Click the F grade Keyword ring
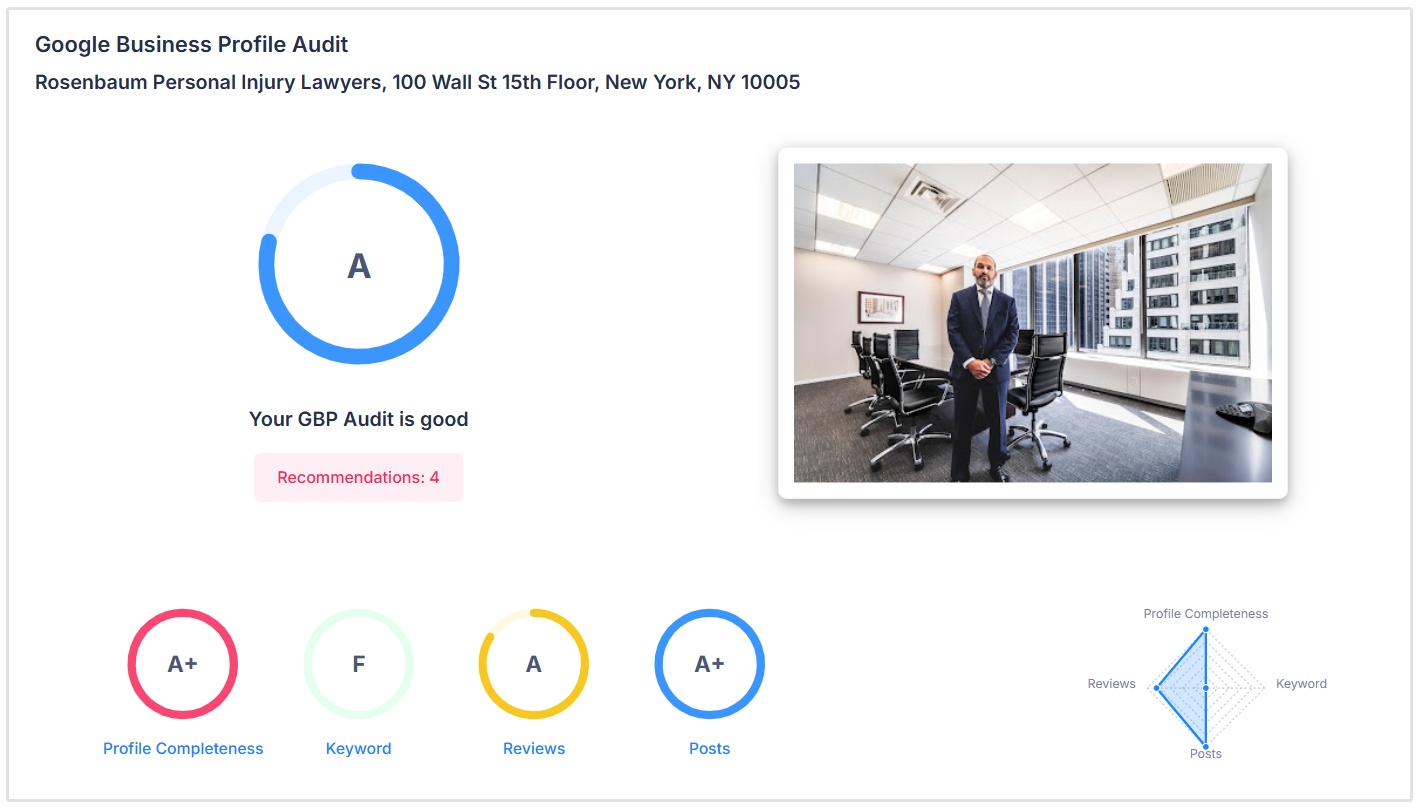Screen dimensions: 1420x810 358,664
